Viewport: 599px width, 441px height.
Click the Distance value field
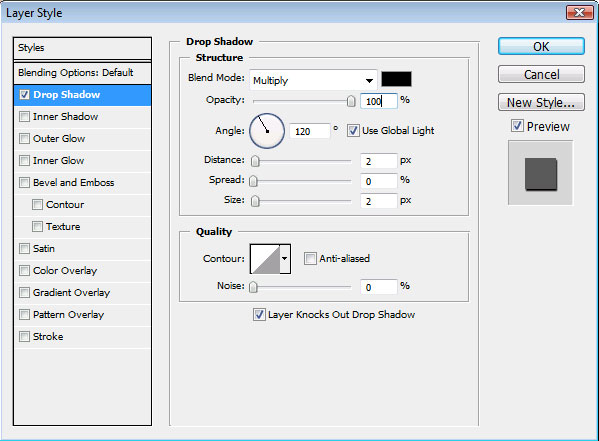tap(379, 161)
